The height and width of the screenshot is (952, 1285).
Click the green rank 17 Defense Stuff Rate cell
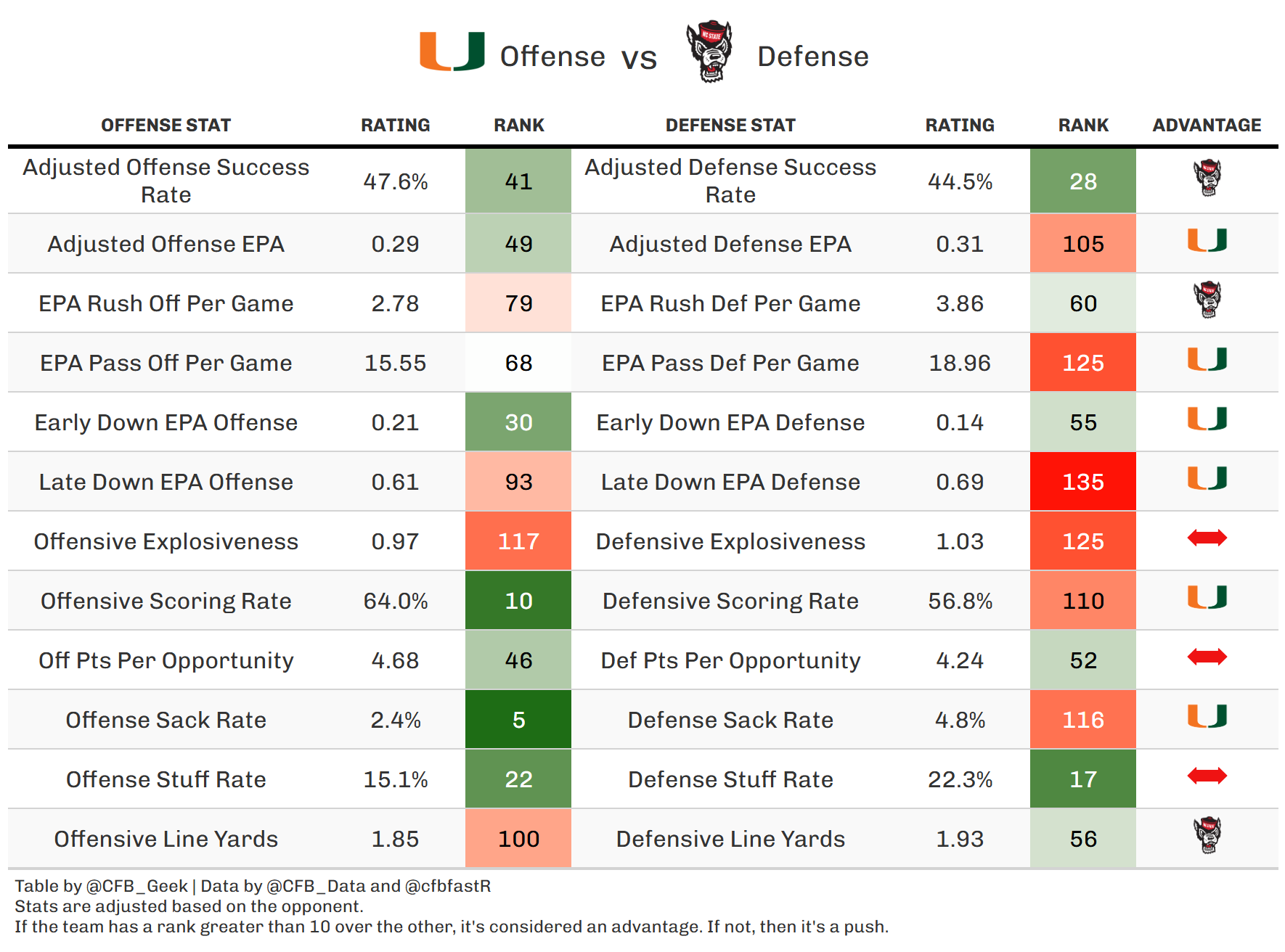1082,779
